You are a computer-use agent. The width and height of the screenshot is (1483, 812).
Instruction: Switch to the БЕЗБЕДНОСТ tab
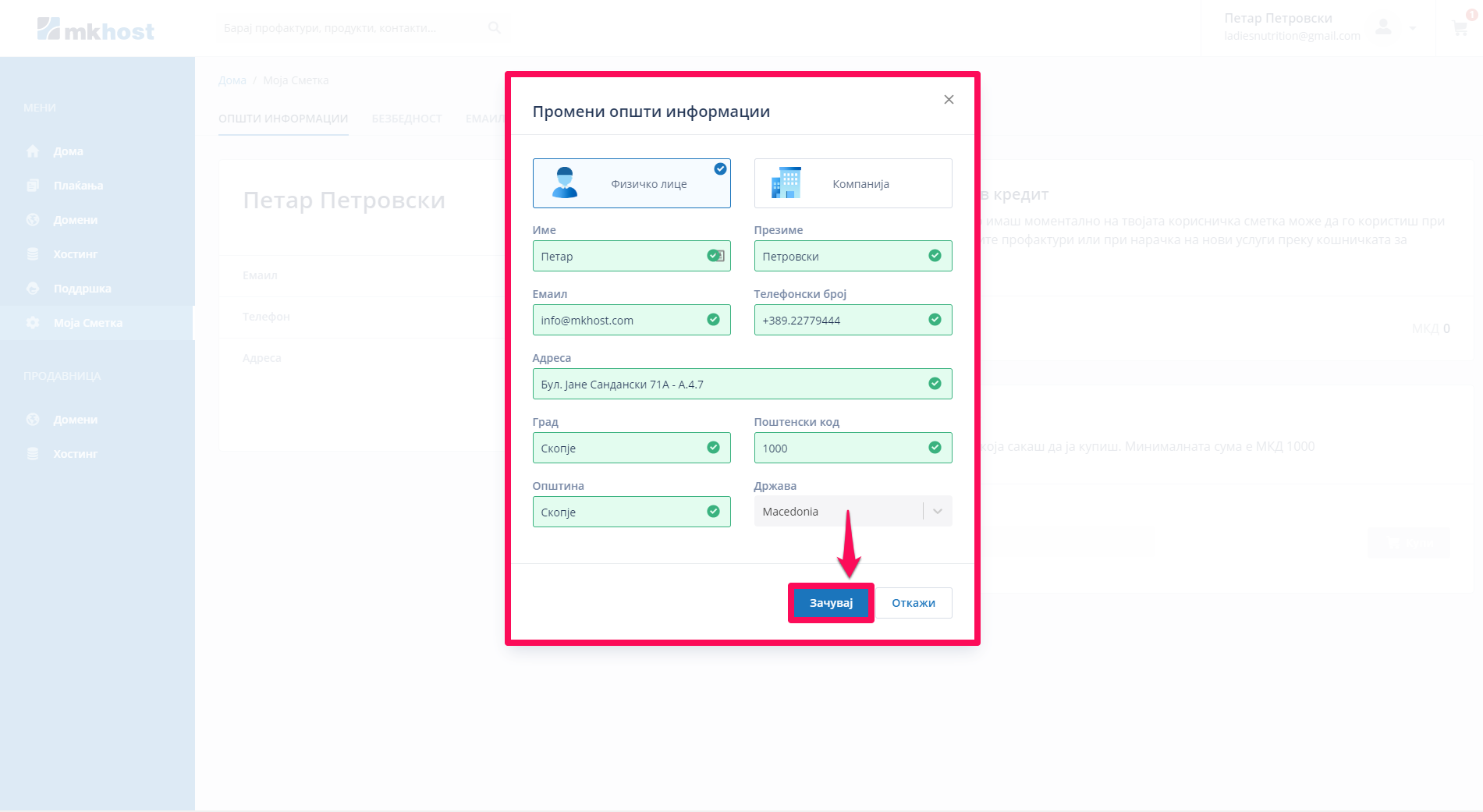(406, 119)
